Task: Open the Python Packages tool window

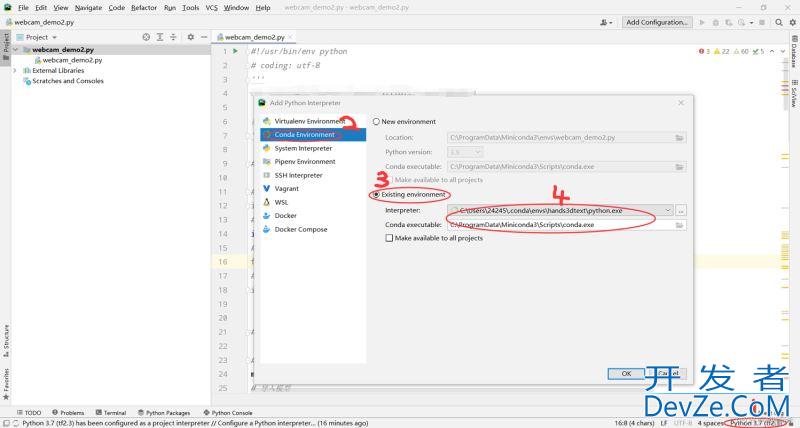Action: (164, 413)
